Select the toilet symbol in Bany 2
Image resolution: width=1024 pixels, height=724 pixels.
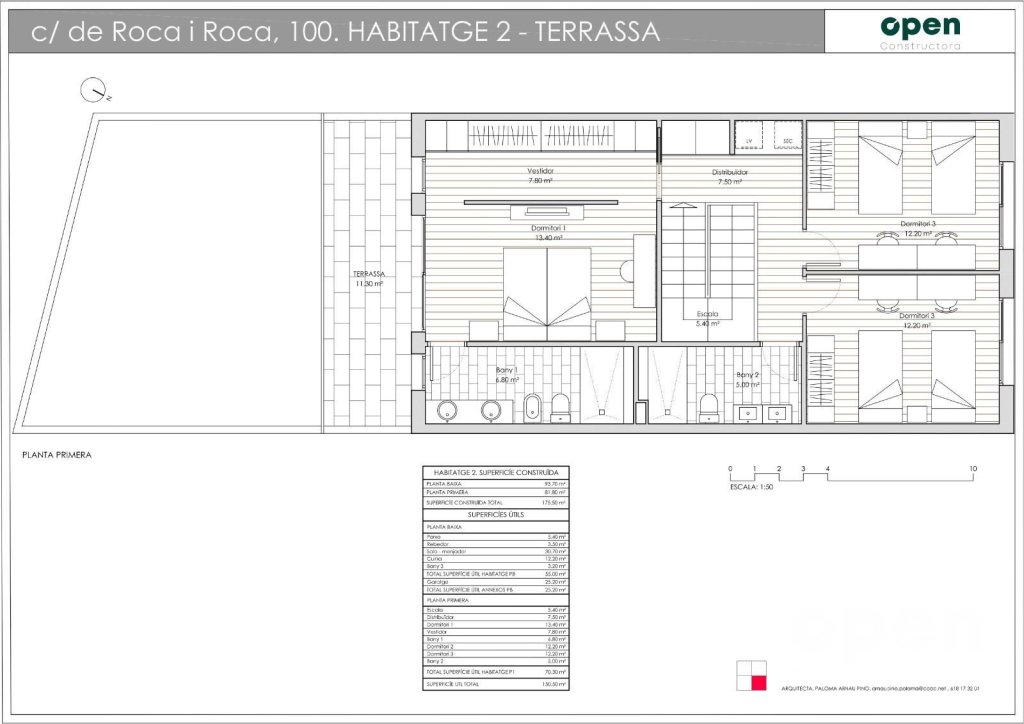point(709,406)
